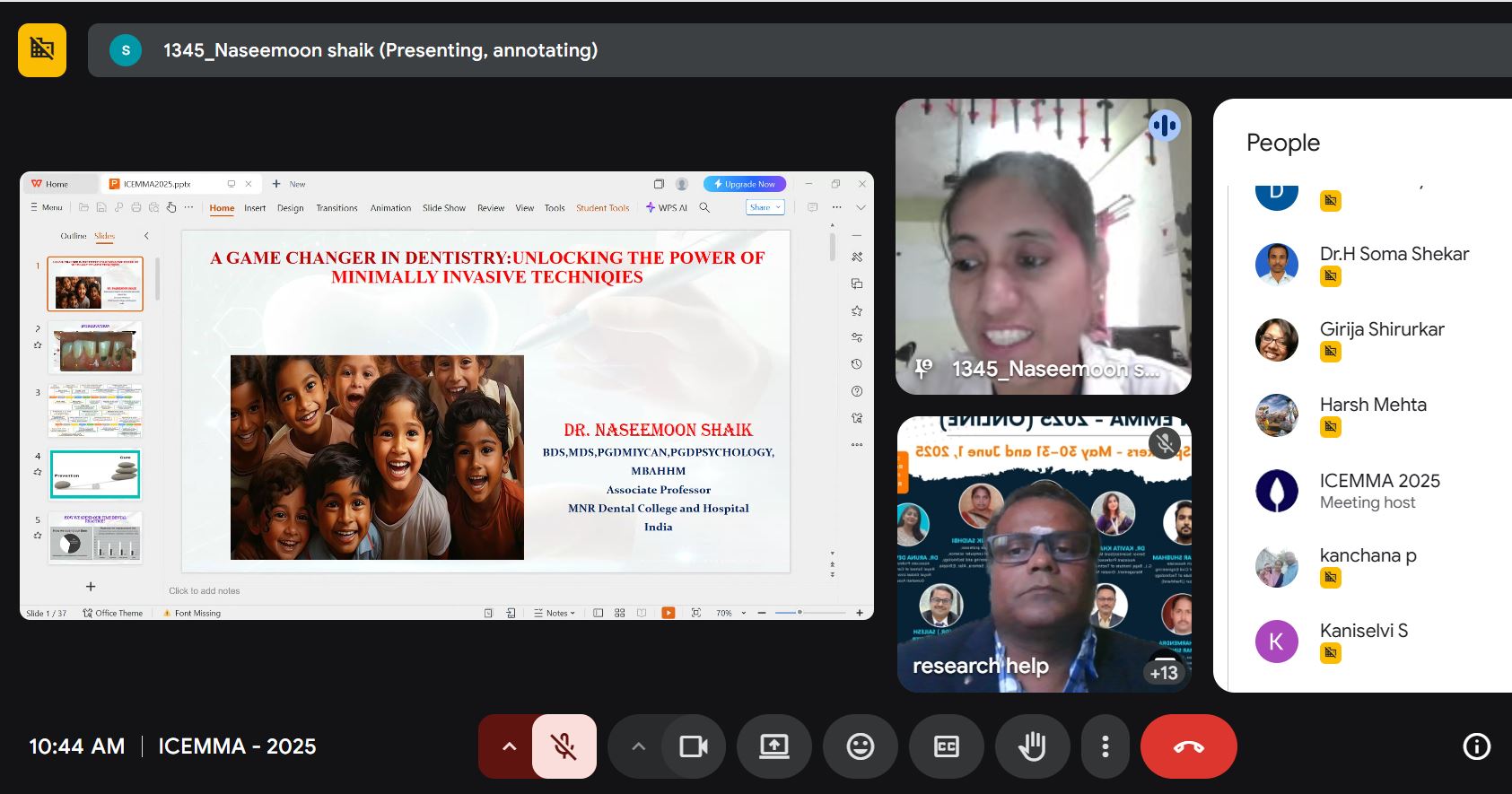Screen dimensions: 1512x794
Task: Click zoom out minus in WPS status bar
Action: click(762, 613)
